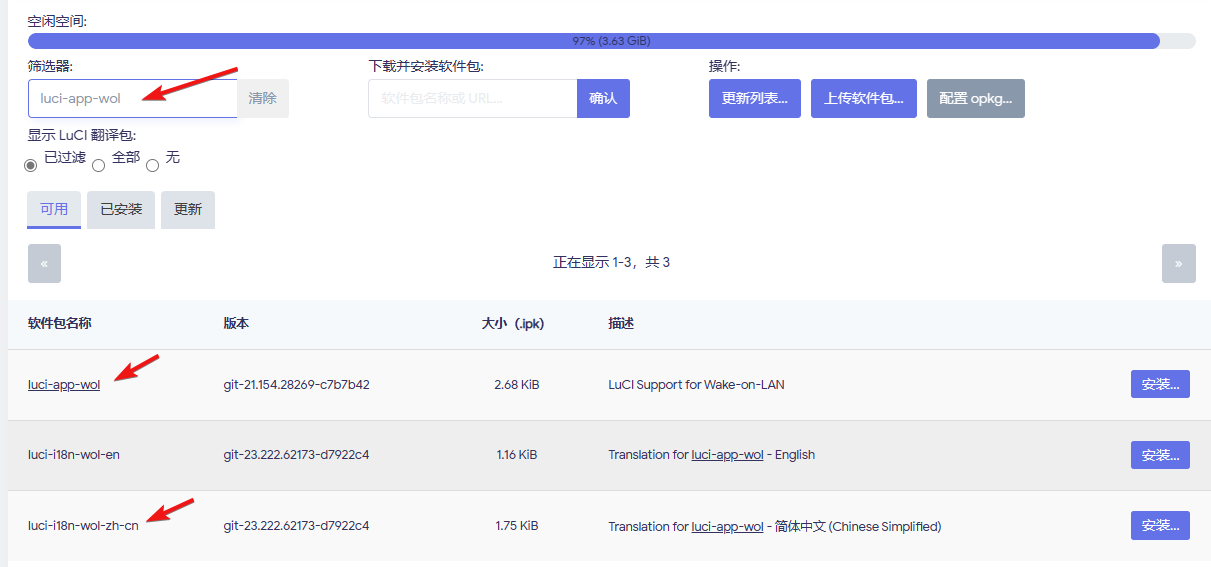Click LuCI Support for Wake-on-LAN description
1211x567 pixels.
coord(696,385)
